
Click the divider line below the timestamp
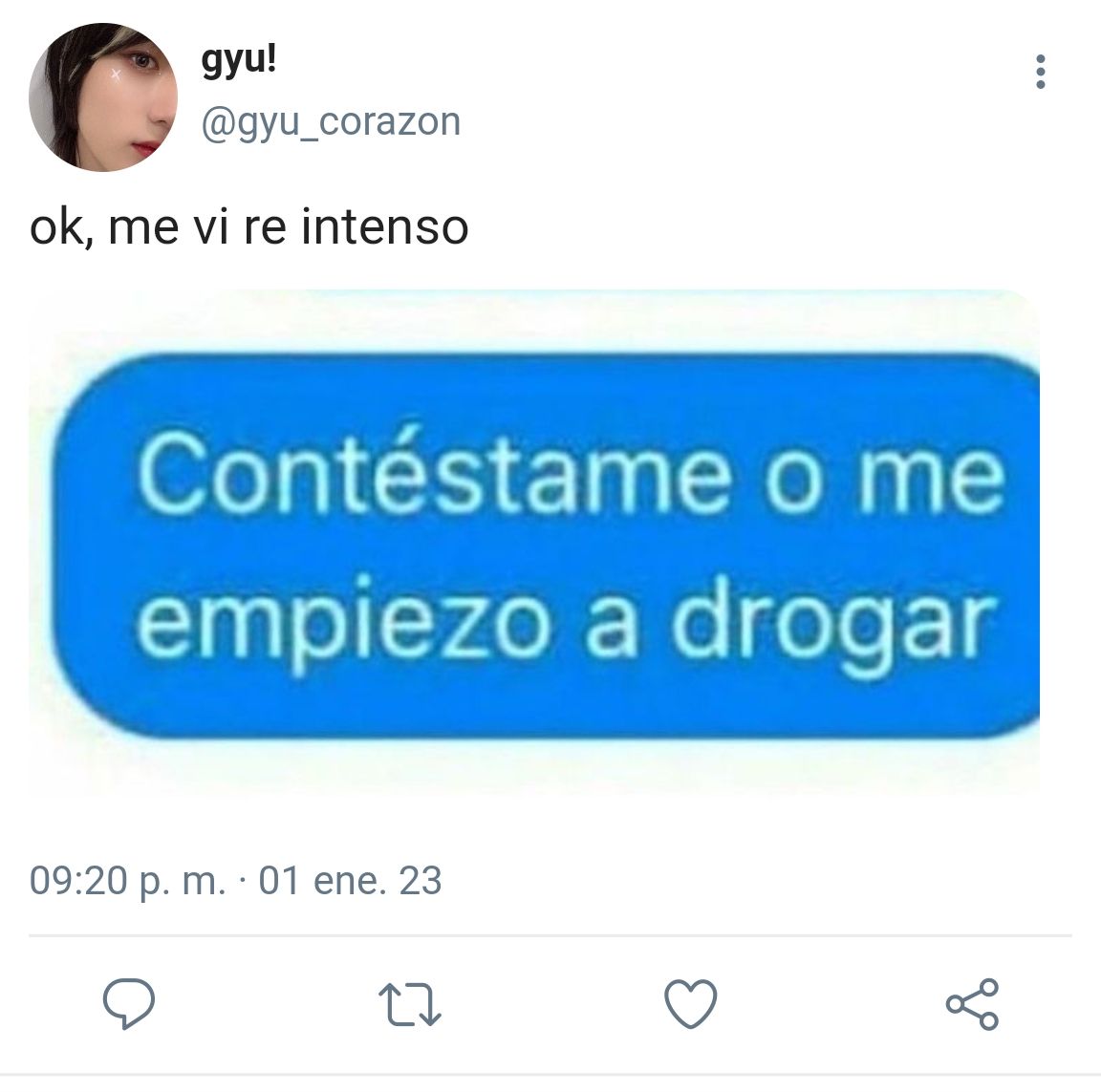pyautogui.click(x=550, y=935)
